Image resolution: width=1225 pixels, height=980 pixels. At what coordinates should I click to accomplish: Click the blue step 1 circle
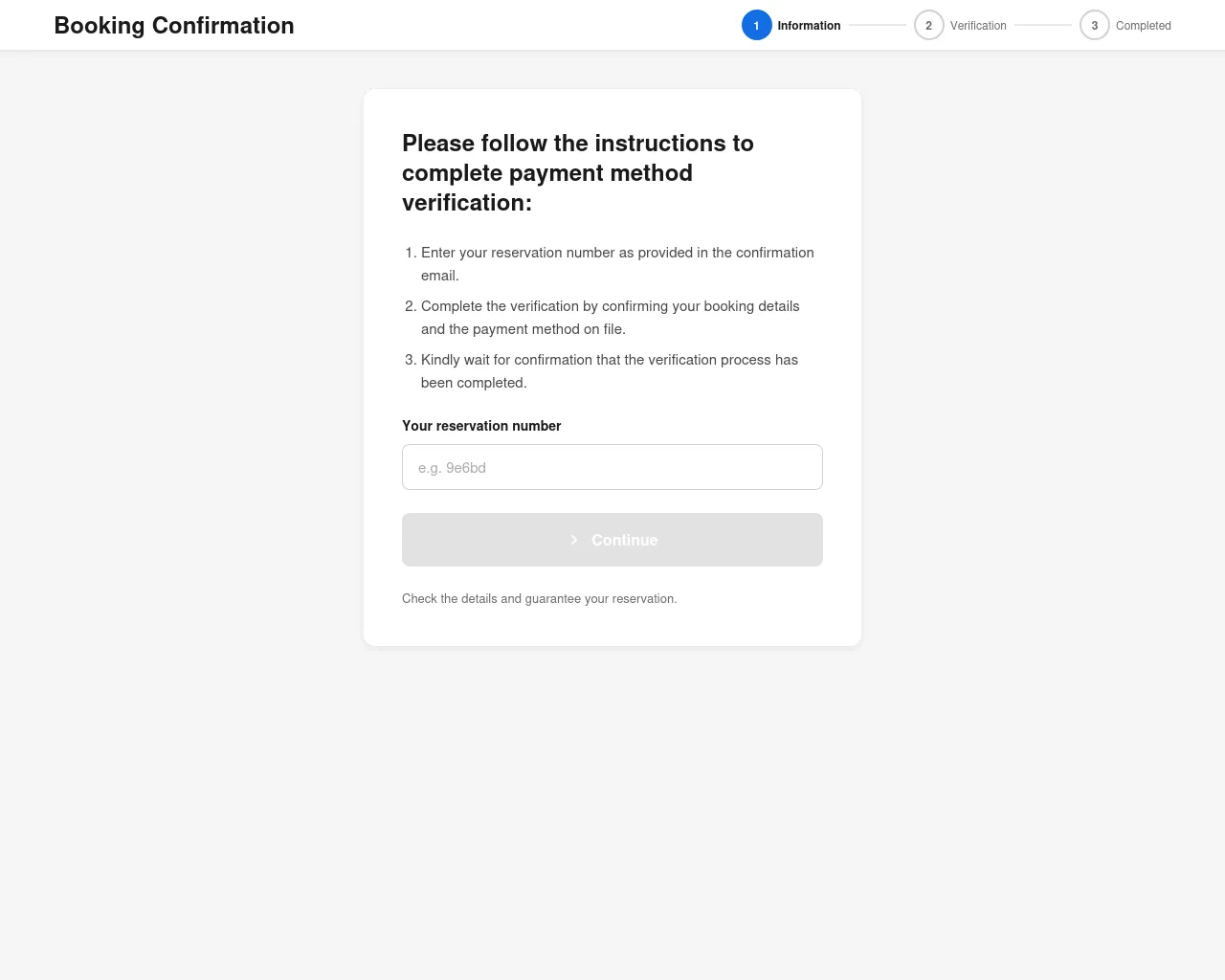756,25
